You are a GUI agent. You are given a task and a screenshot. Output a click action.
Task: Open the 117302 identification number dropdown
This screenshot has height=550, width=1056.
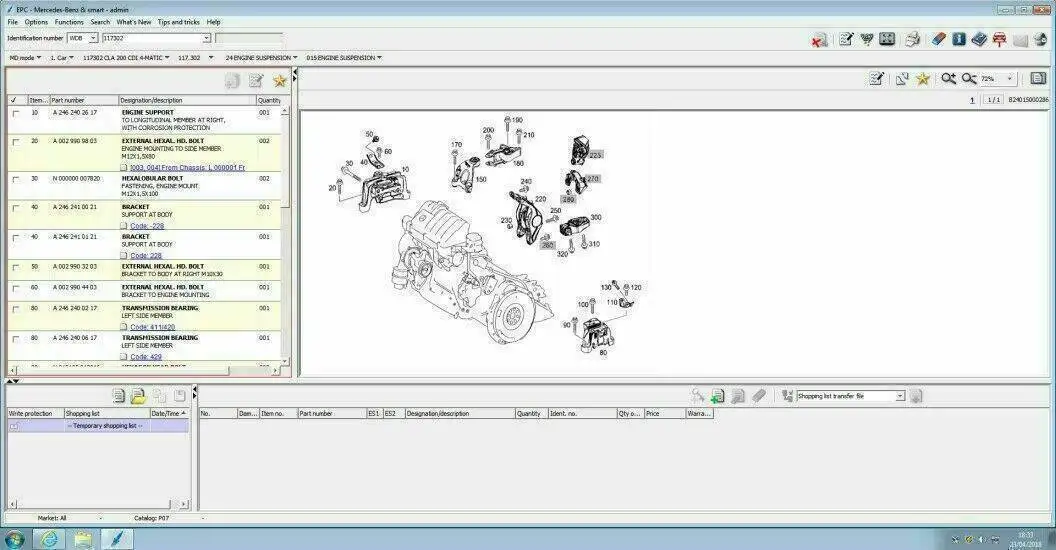click(206, 38)
